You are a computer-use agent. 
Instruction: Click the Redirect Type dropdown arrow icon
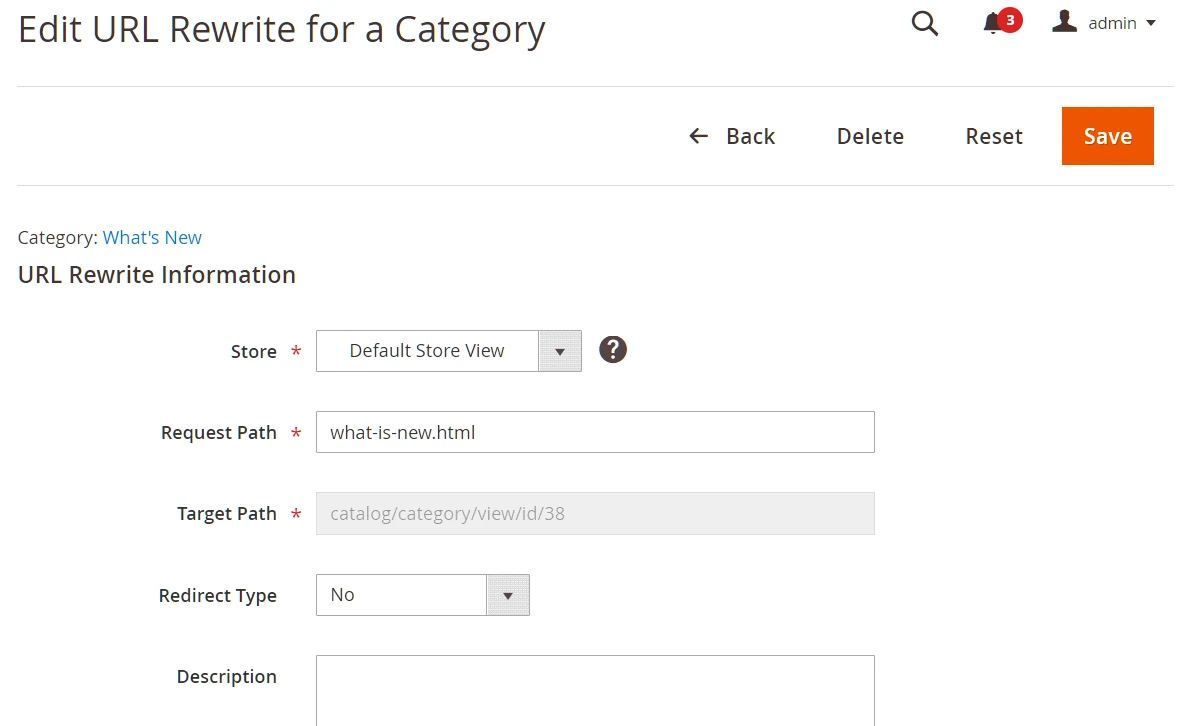508,595
